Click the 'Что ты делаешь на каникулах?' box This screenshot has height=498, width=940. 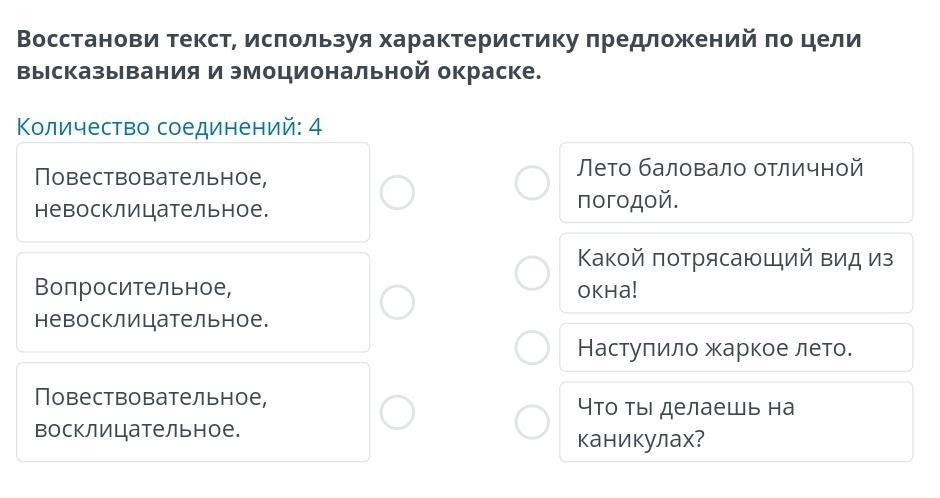(x=736, y=422)
